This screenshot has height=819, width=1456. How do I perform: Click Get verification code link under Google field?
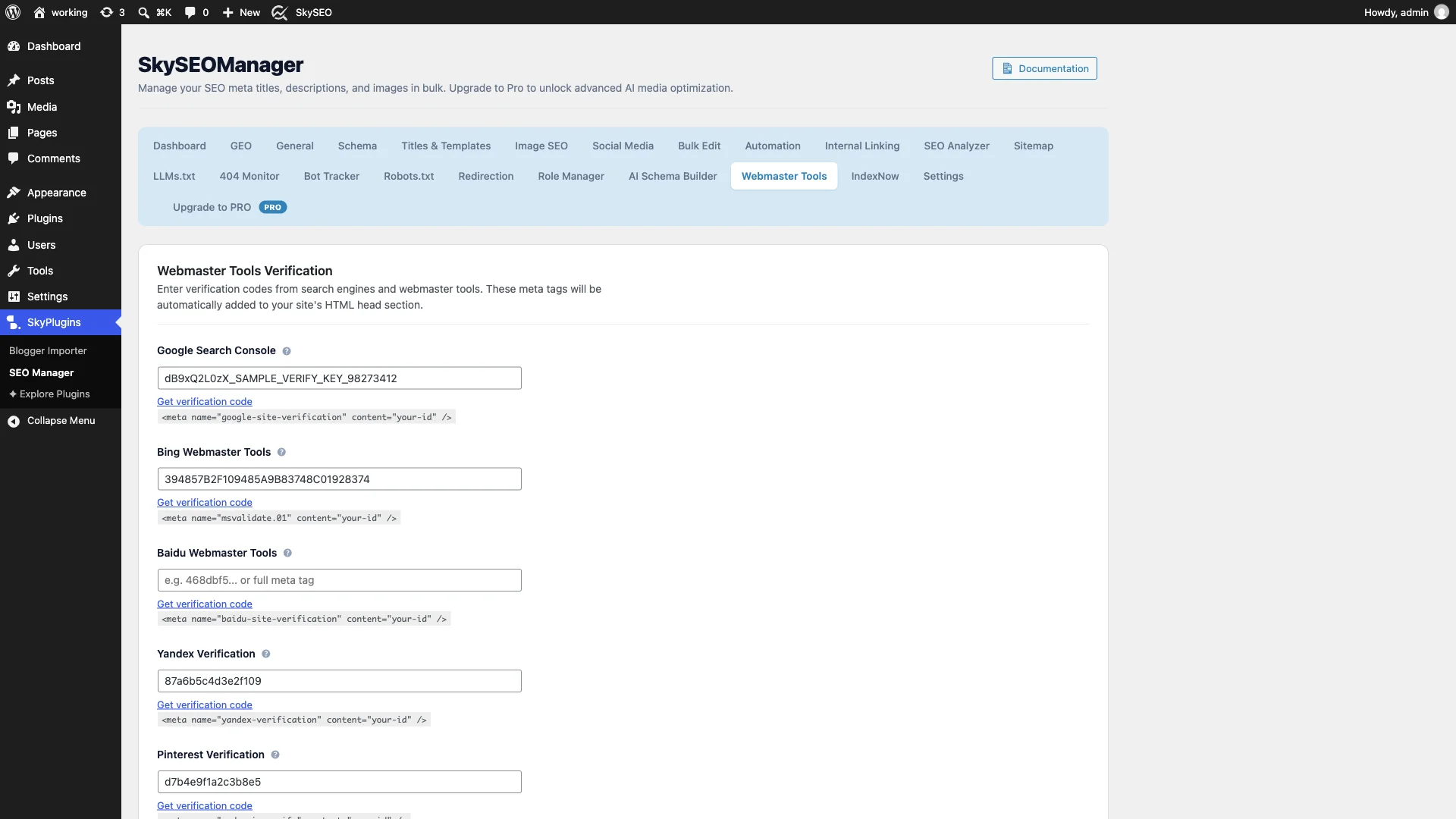tap(205, 402)
